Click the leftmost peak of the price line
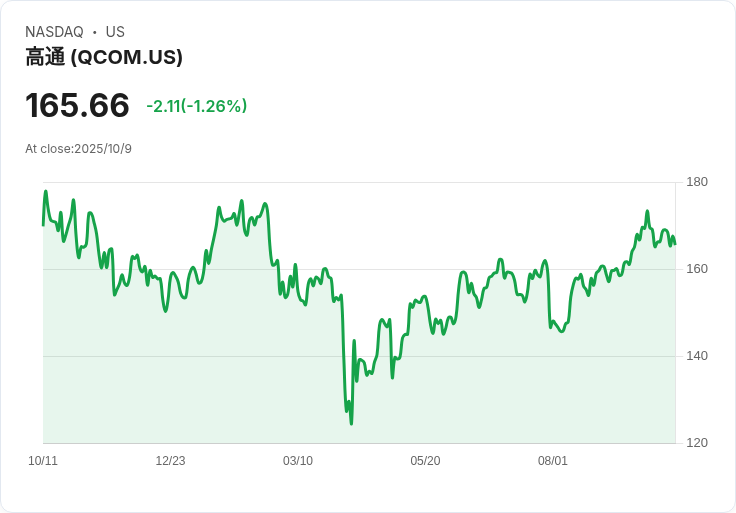This screenshot has height=513, width=736. [x=45, y=192]
